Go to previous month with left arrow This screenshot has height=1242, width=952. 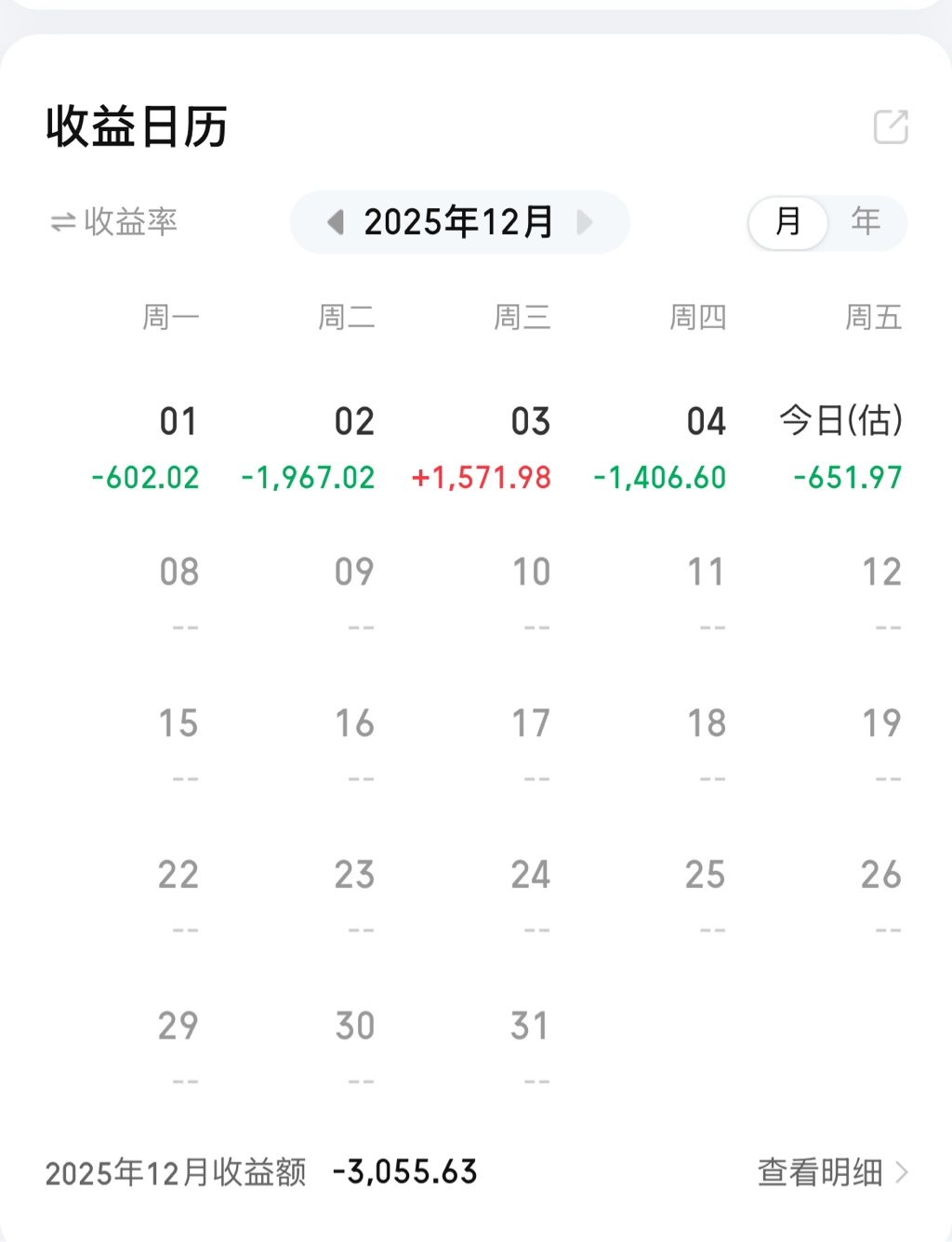pos(336,222)
